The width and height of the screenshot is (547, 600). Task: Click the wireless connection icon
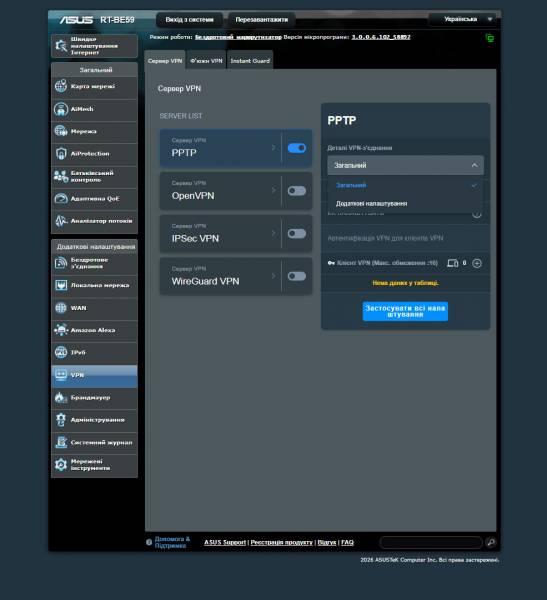point(61,263)
